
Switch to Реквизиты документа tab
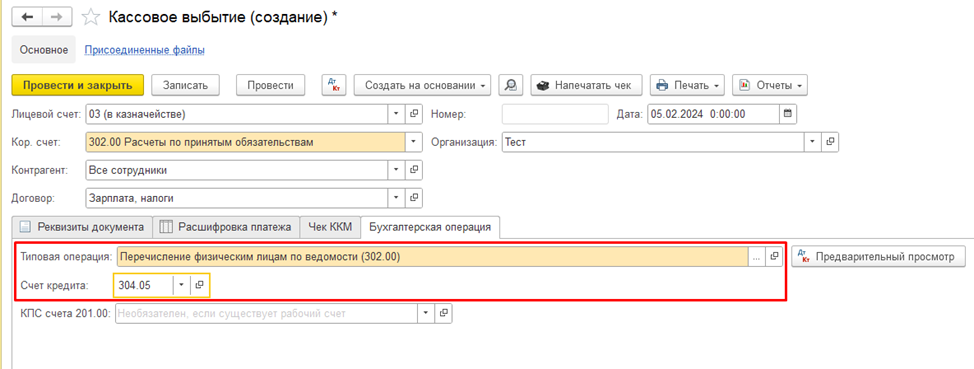[82, 227]
